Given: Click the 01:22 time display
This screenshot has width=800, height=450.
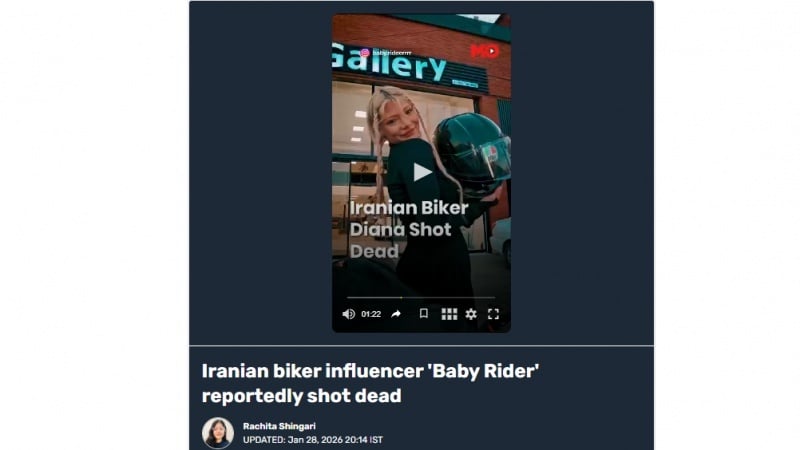Looking at the screenshot, I should [x=371, y=314].
